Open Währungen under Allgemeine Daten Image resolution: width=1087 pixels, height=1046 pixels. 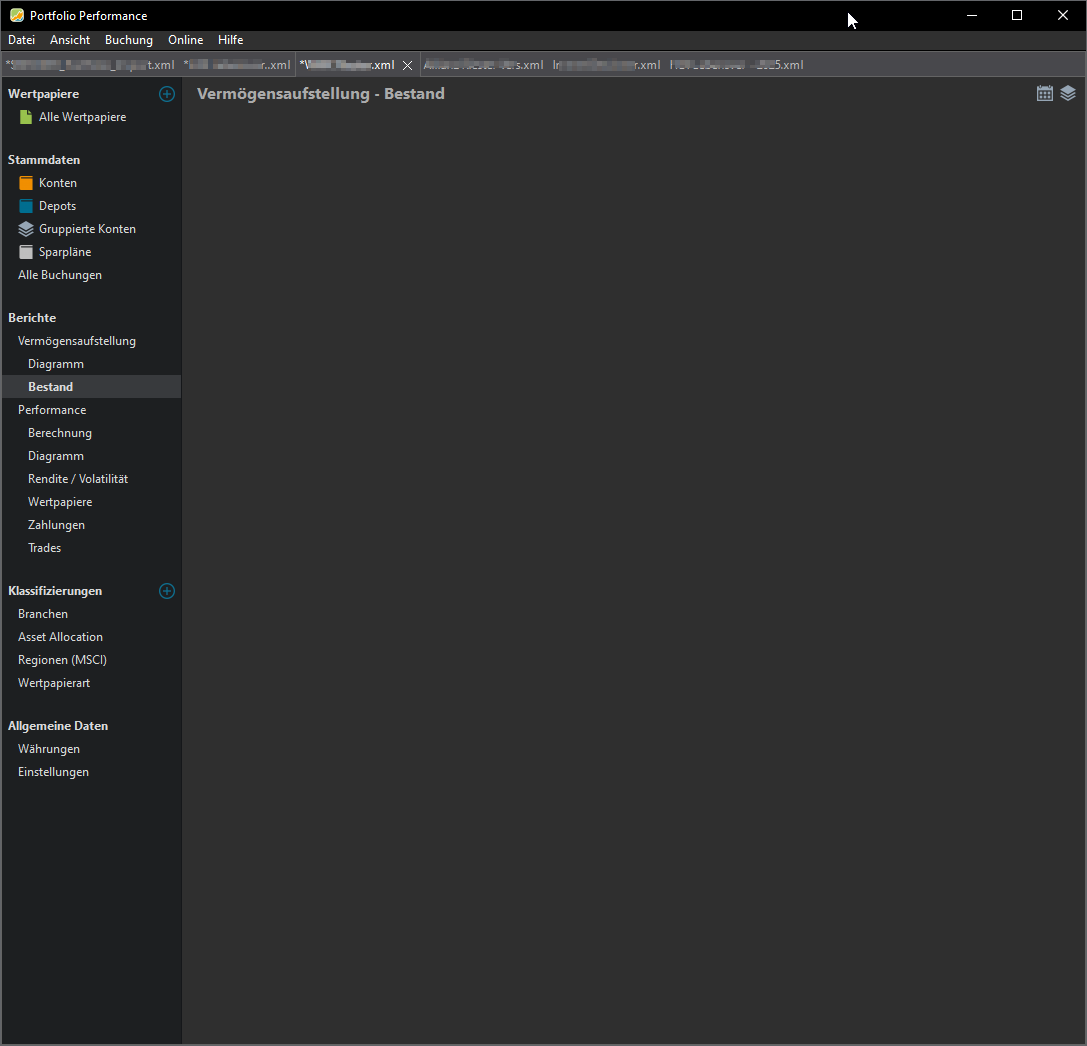(49, 749)
